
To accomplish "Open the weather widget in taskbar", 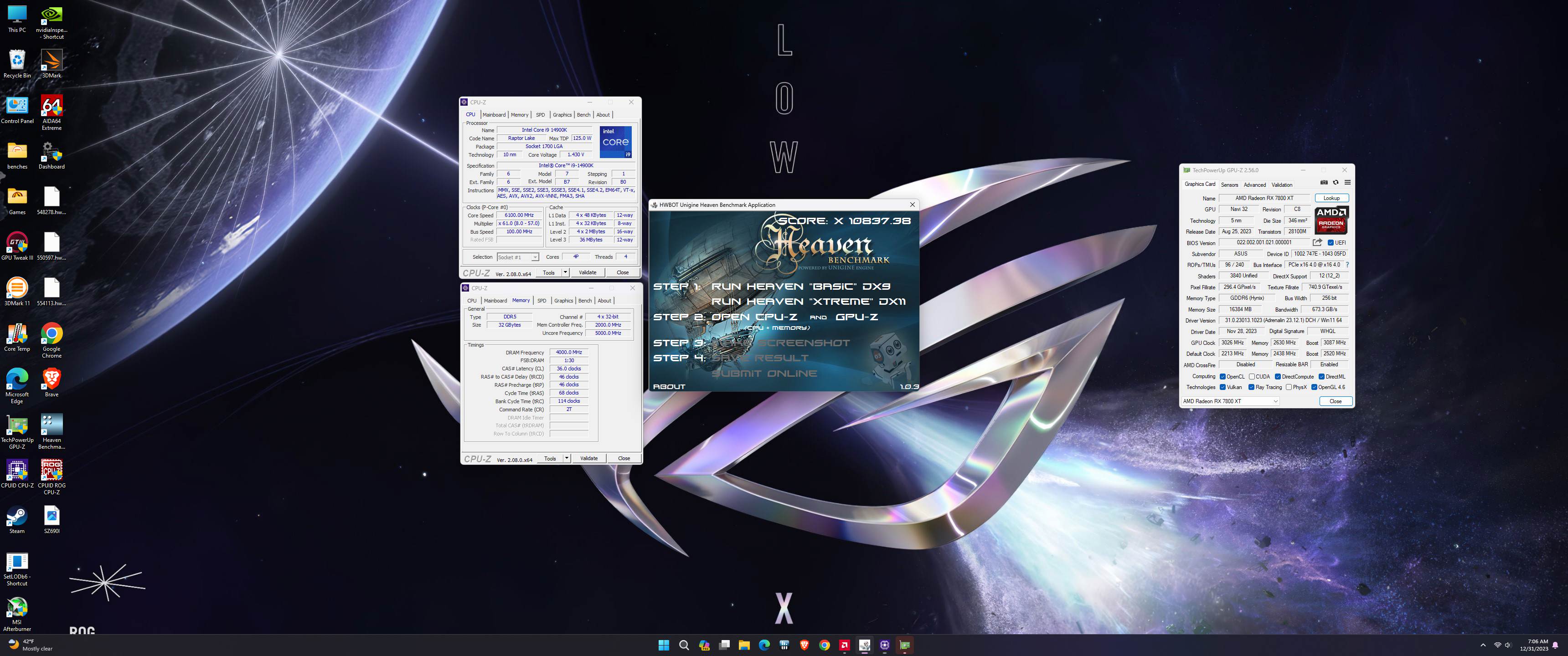I will click(31, 645).
